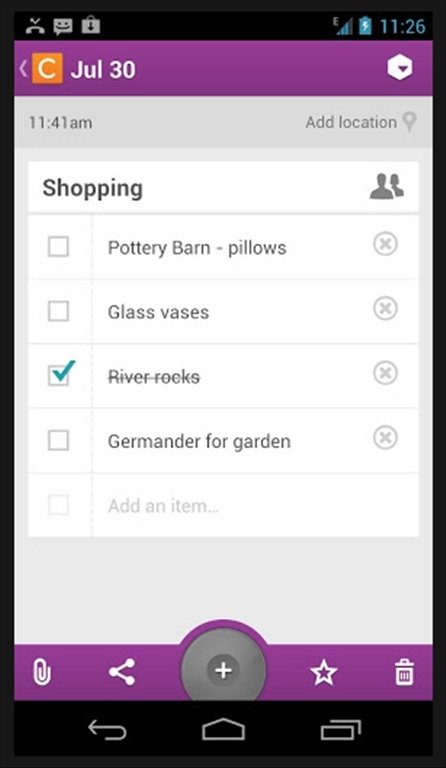446x768 pixels.
Task: Tap the round plus add button
Action: pyautogui.click(x=223, y=670)
